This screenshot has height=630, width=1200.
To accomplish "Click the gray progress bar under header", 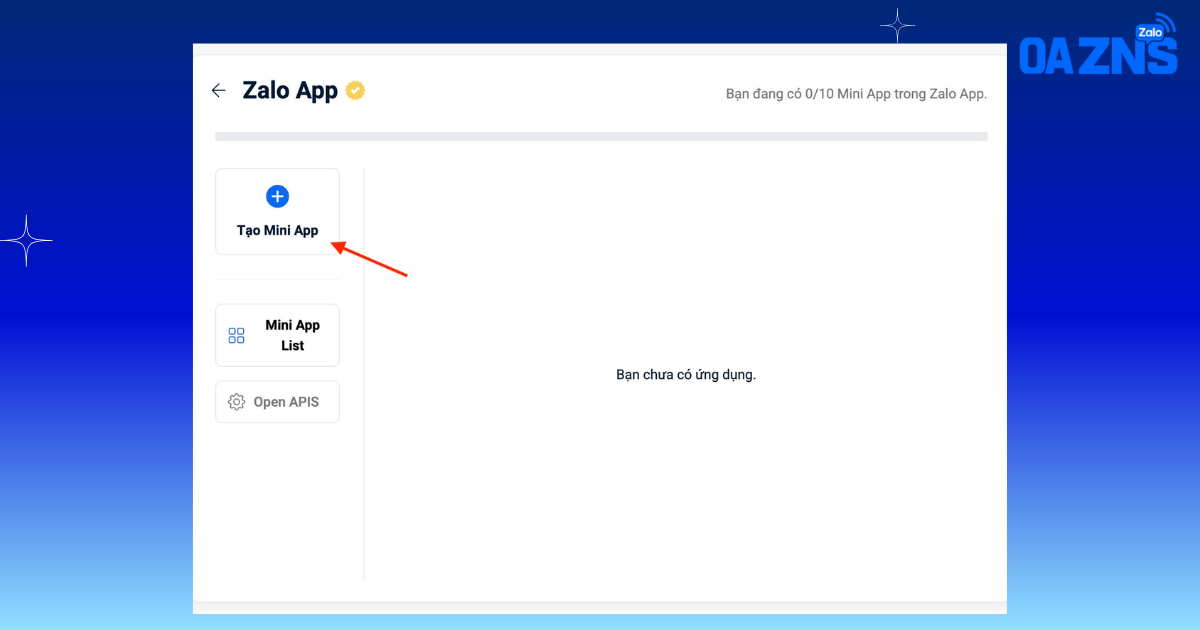I will pos(601,136).
